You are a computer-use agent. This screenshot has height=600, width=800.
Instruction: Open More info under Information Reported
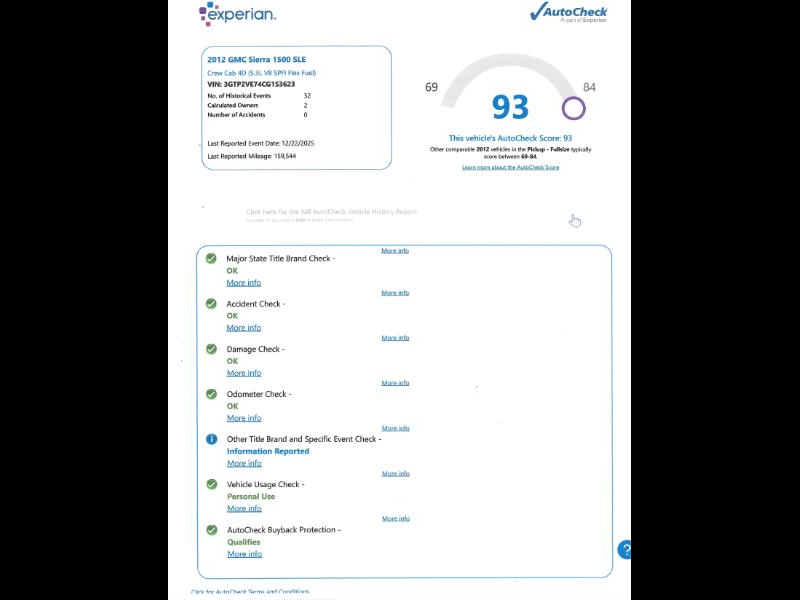tap(244, 463)
